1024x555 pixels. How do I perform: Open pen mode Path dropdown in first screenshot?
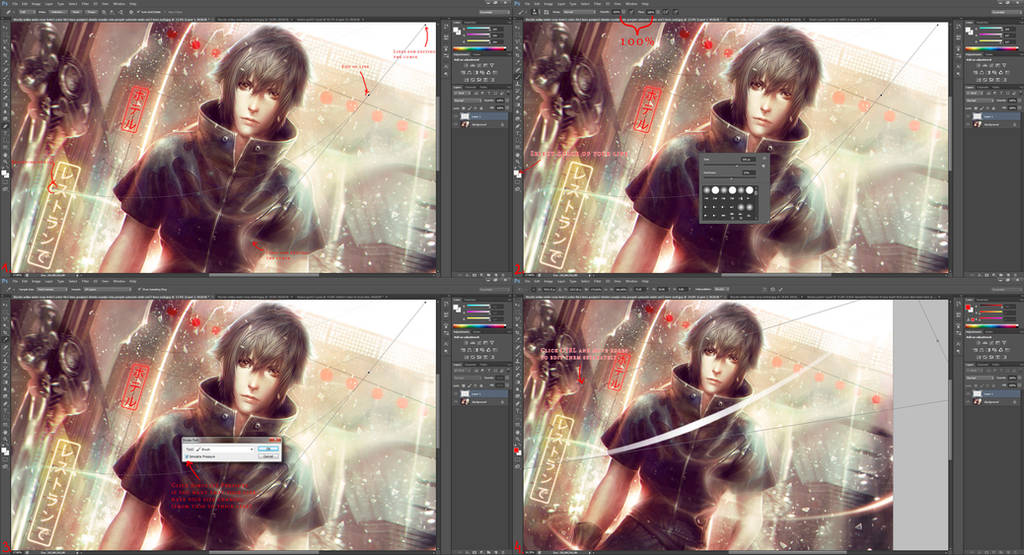point(27,12)
